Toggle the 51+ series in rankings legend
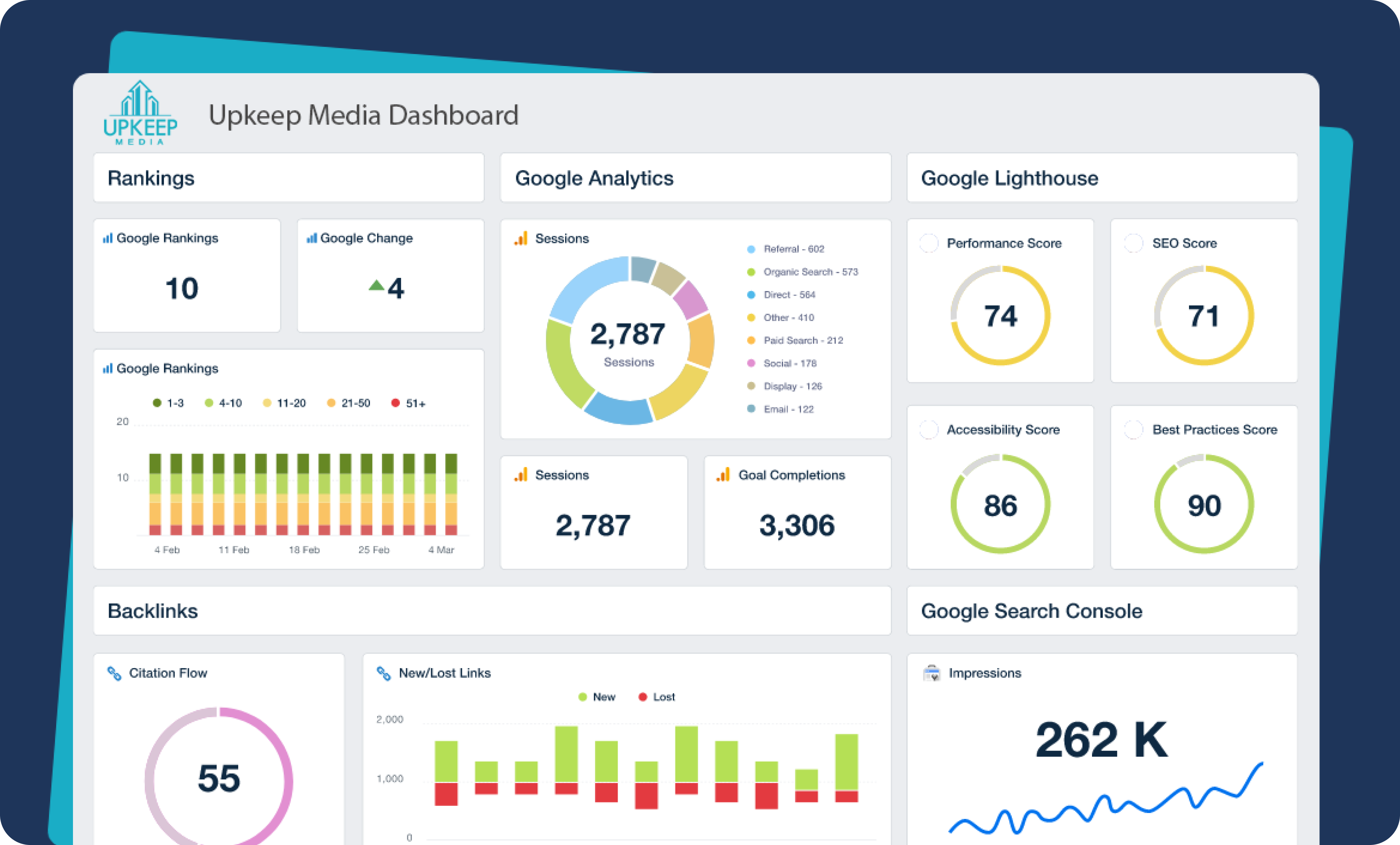Viewport: 1400px width, 845px height. coord(408,403)
